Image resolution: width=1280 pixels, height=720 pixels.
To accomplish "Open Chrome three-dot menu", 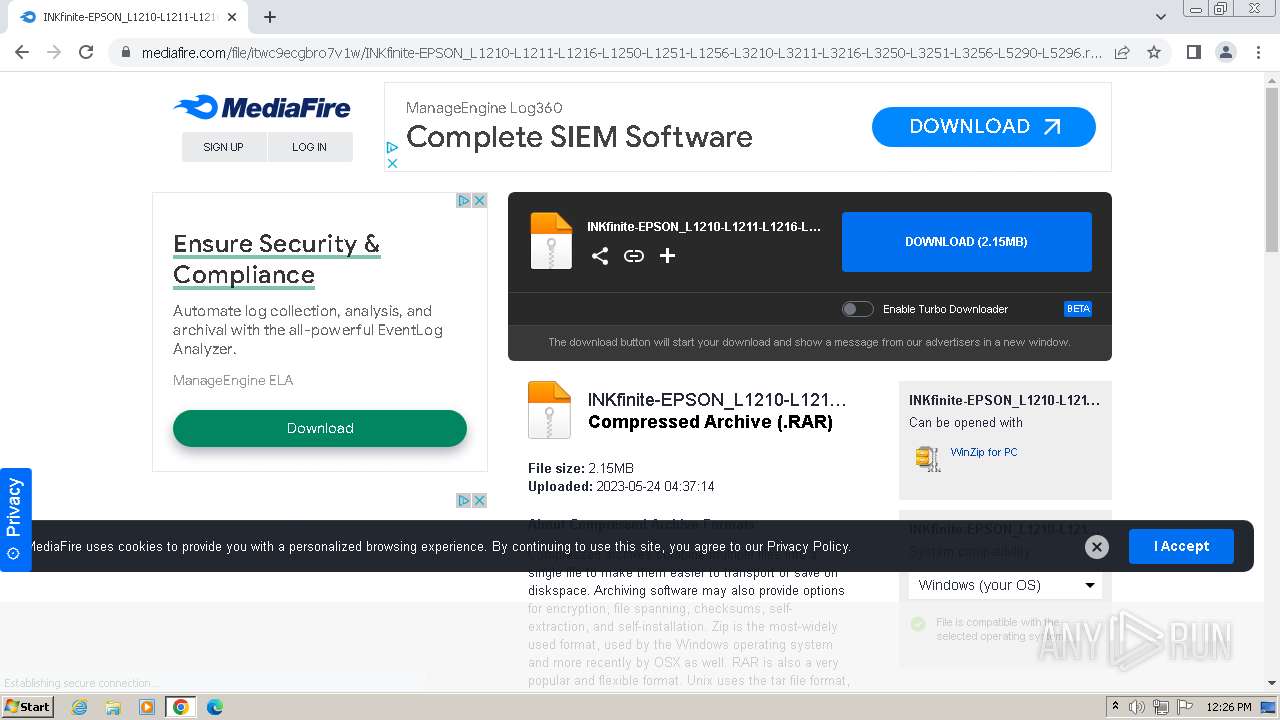I will 1257,52.
